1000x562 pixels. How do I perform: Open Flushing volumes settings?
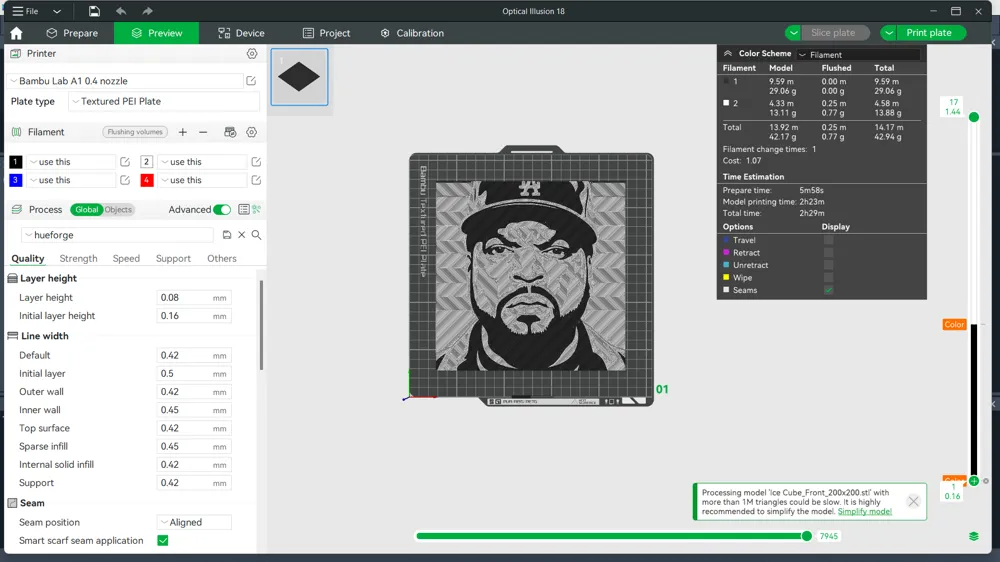[x=135, y=132]
